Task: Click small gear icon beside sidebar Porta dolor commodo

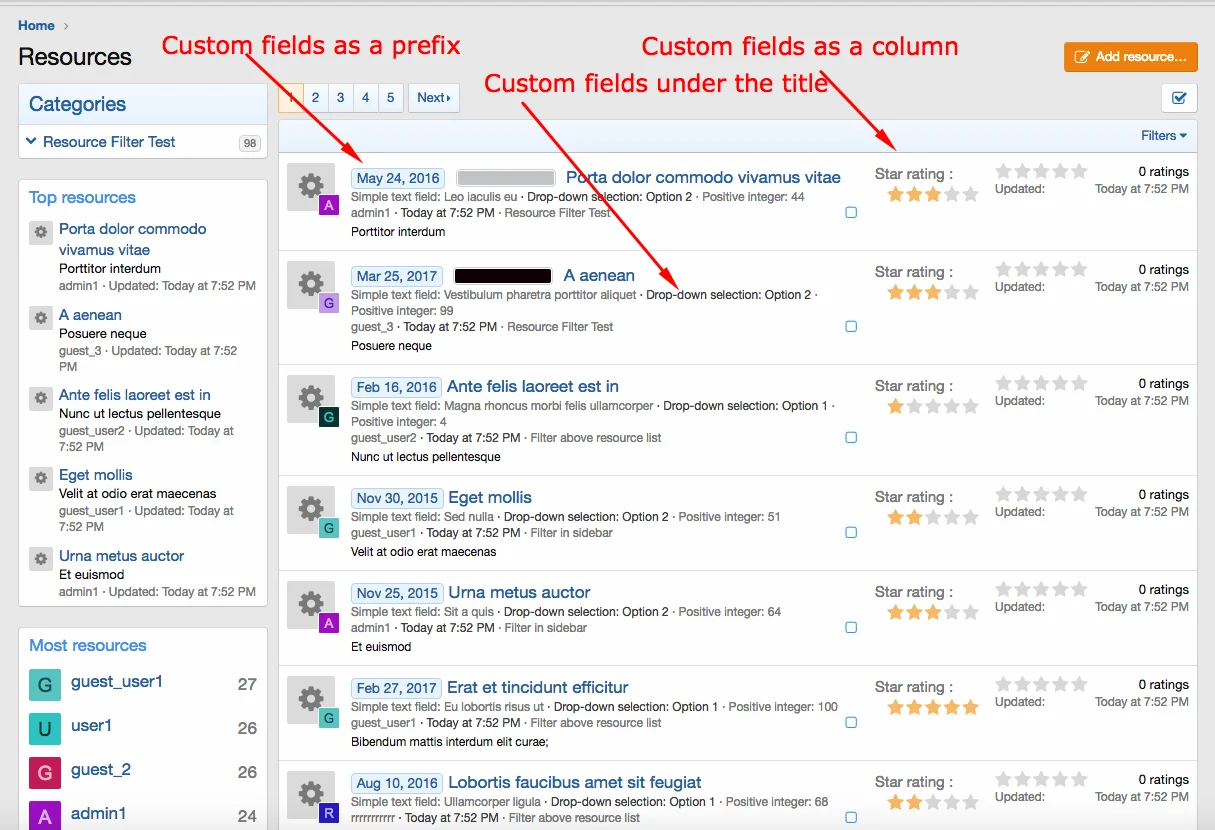Action: point(40,232)
